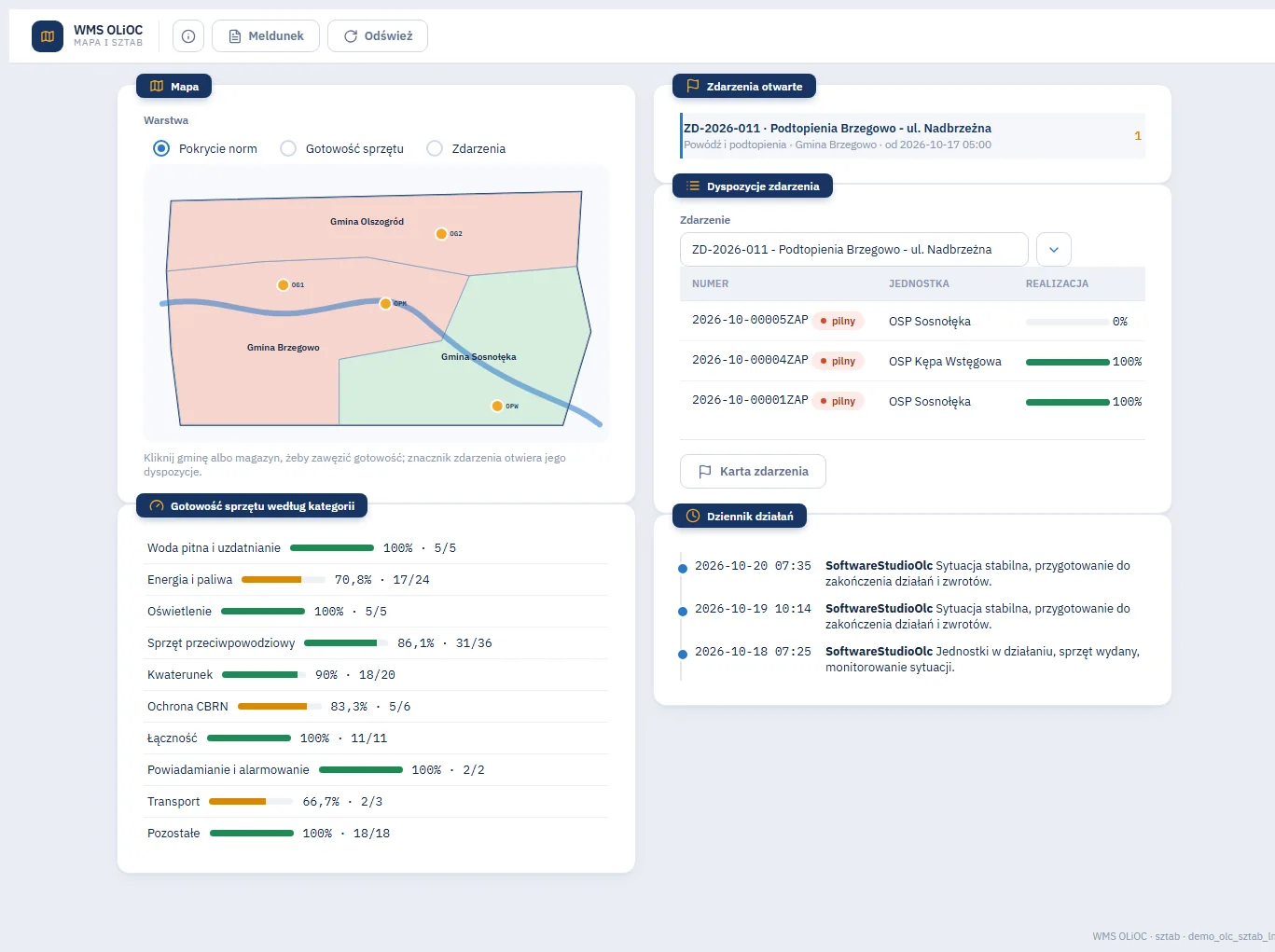Select the Pokrycie norm layer radio

161,148
